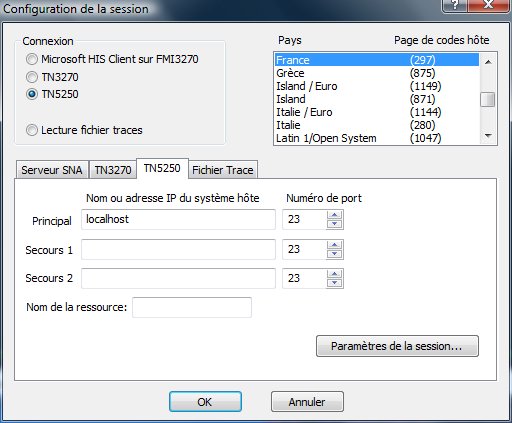
Task: Cancel with the Annuler button
Action: point(307,402)
